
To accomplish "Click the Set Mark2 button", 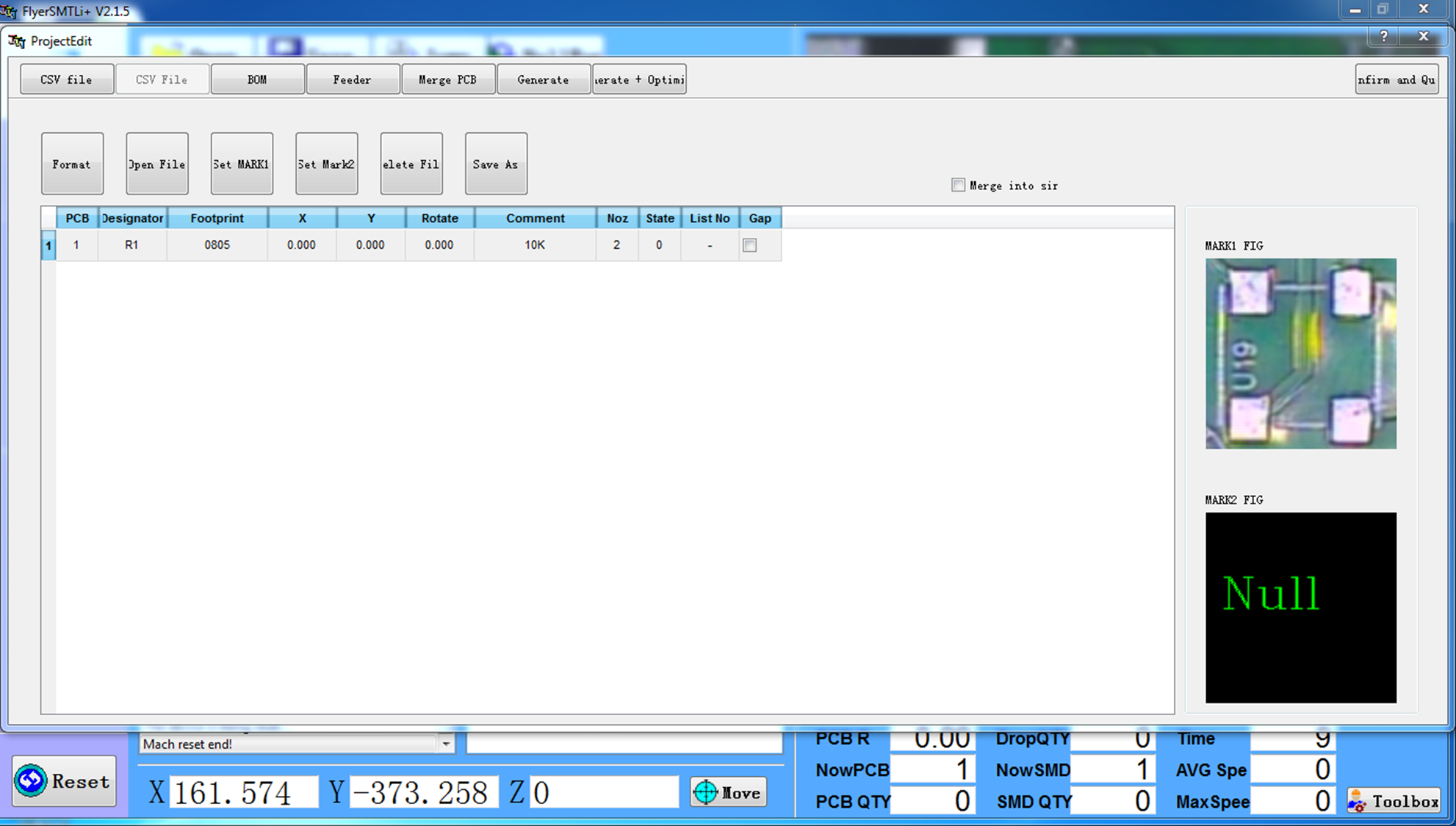I will 326,164.
